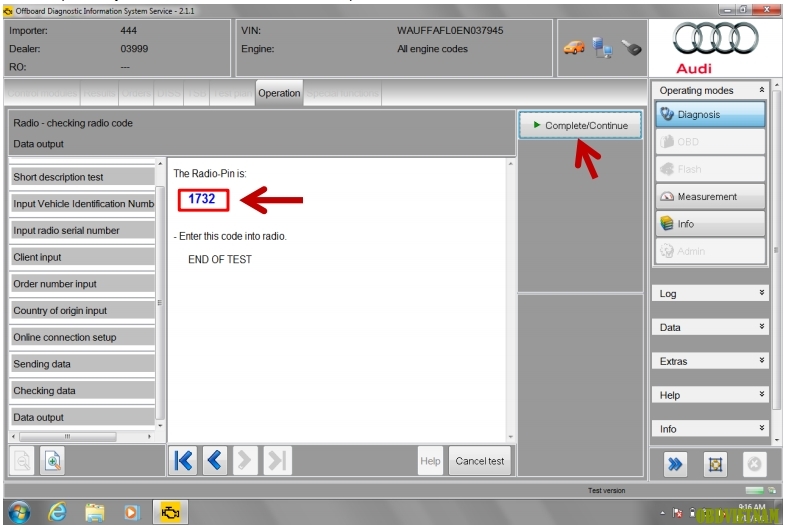Click the ignition key icon
Viewport: 786px width, 527px height.
pos(631,48)
